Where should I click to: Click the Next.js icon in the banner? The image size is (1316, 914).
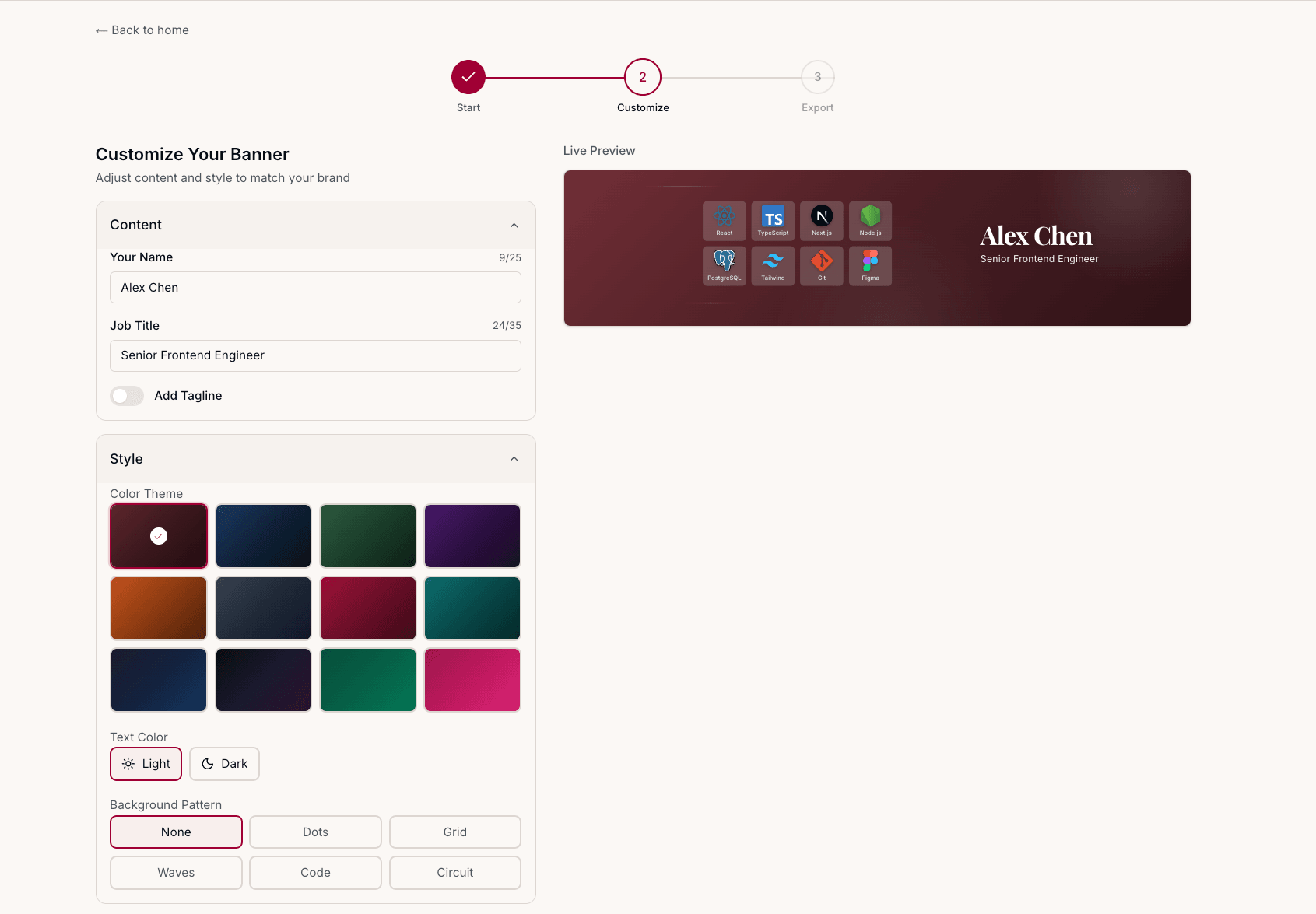tap(821, 220)
